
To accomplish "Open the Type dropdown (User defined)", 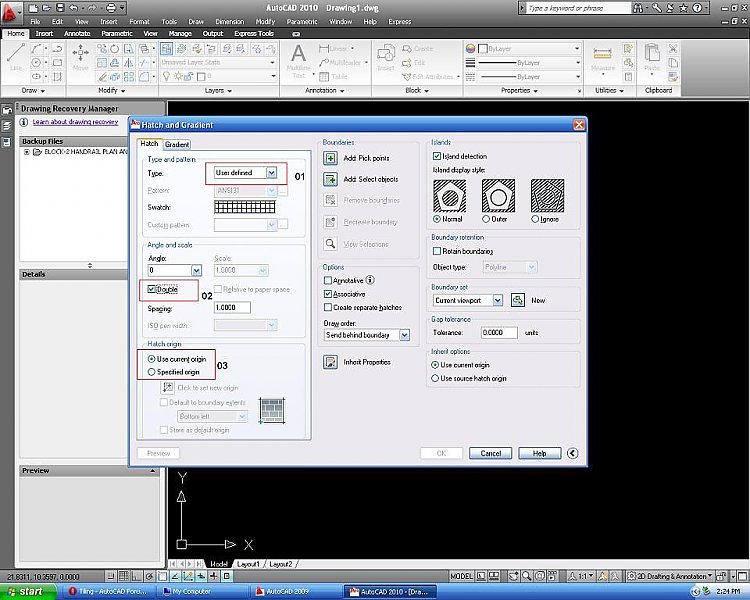I will 271,173.
